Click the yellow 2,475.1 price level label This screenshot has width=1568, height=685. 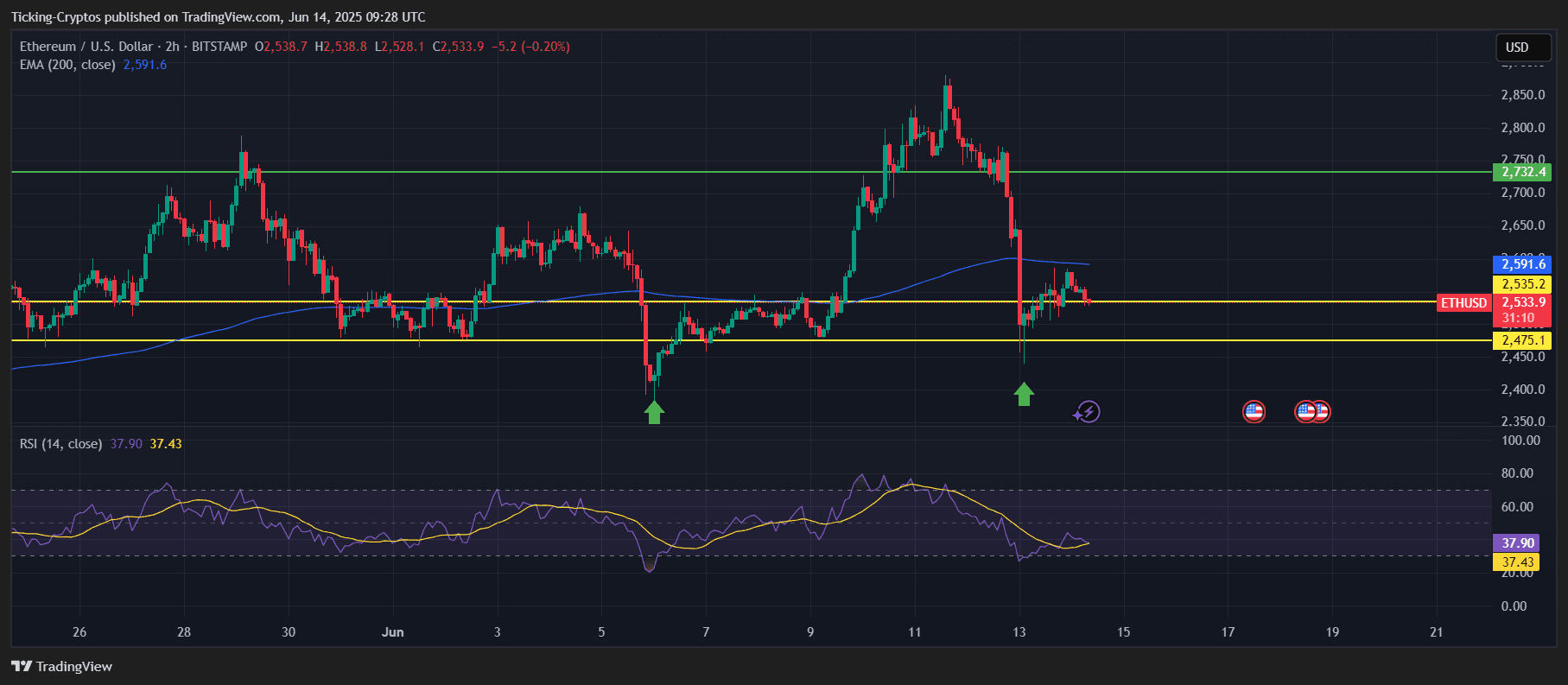[1522, 340]
